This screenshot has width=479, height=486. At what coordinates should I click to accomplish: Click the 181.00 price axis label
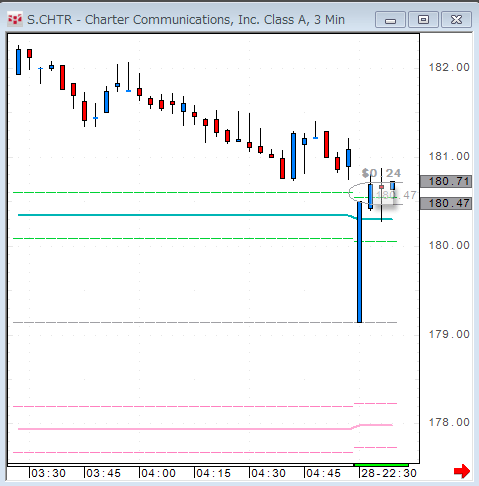(449, 156)
